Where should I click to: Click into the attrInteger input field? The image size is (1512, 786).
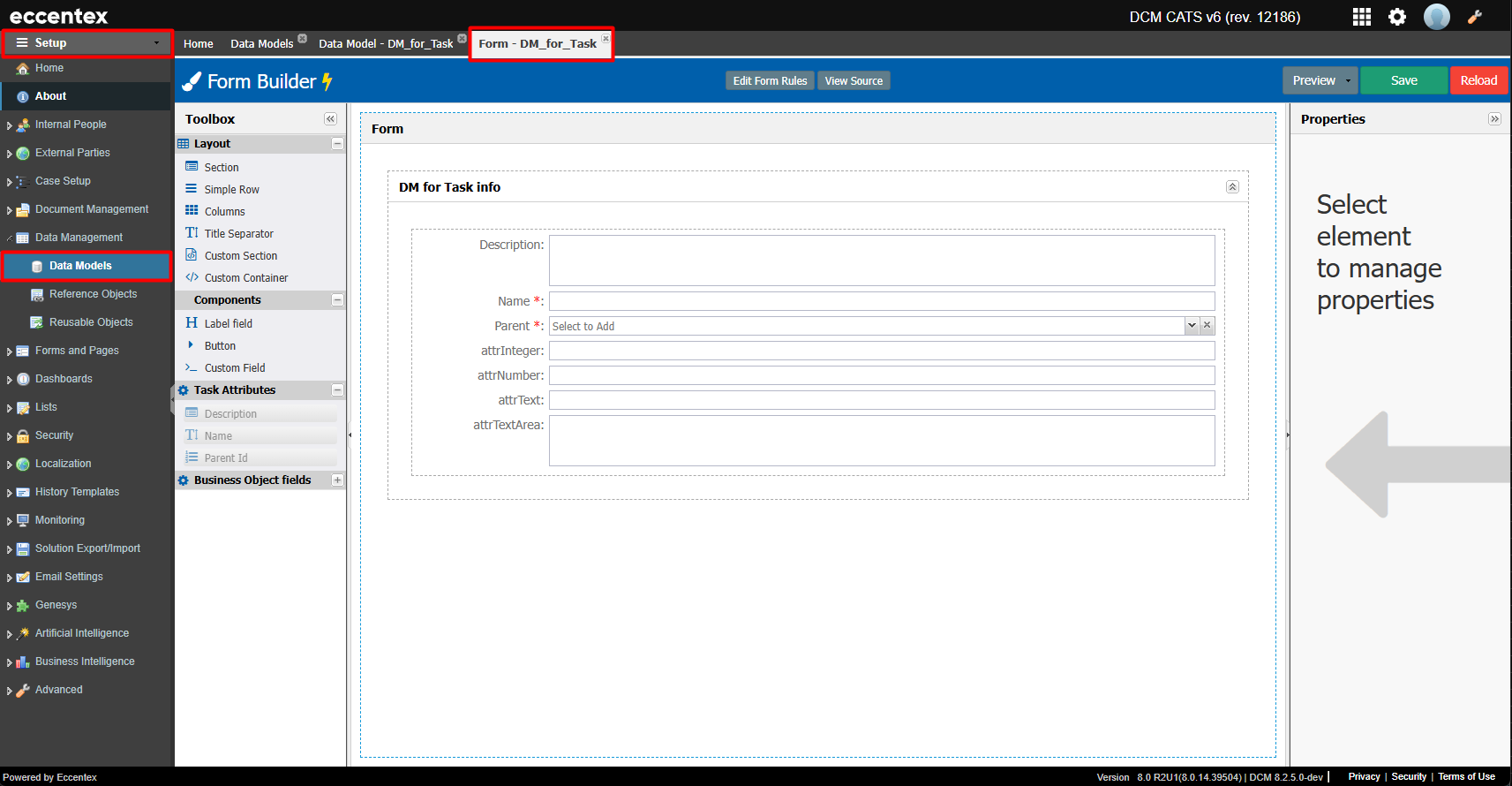tap(882, 351)
